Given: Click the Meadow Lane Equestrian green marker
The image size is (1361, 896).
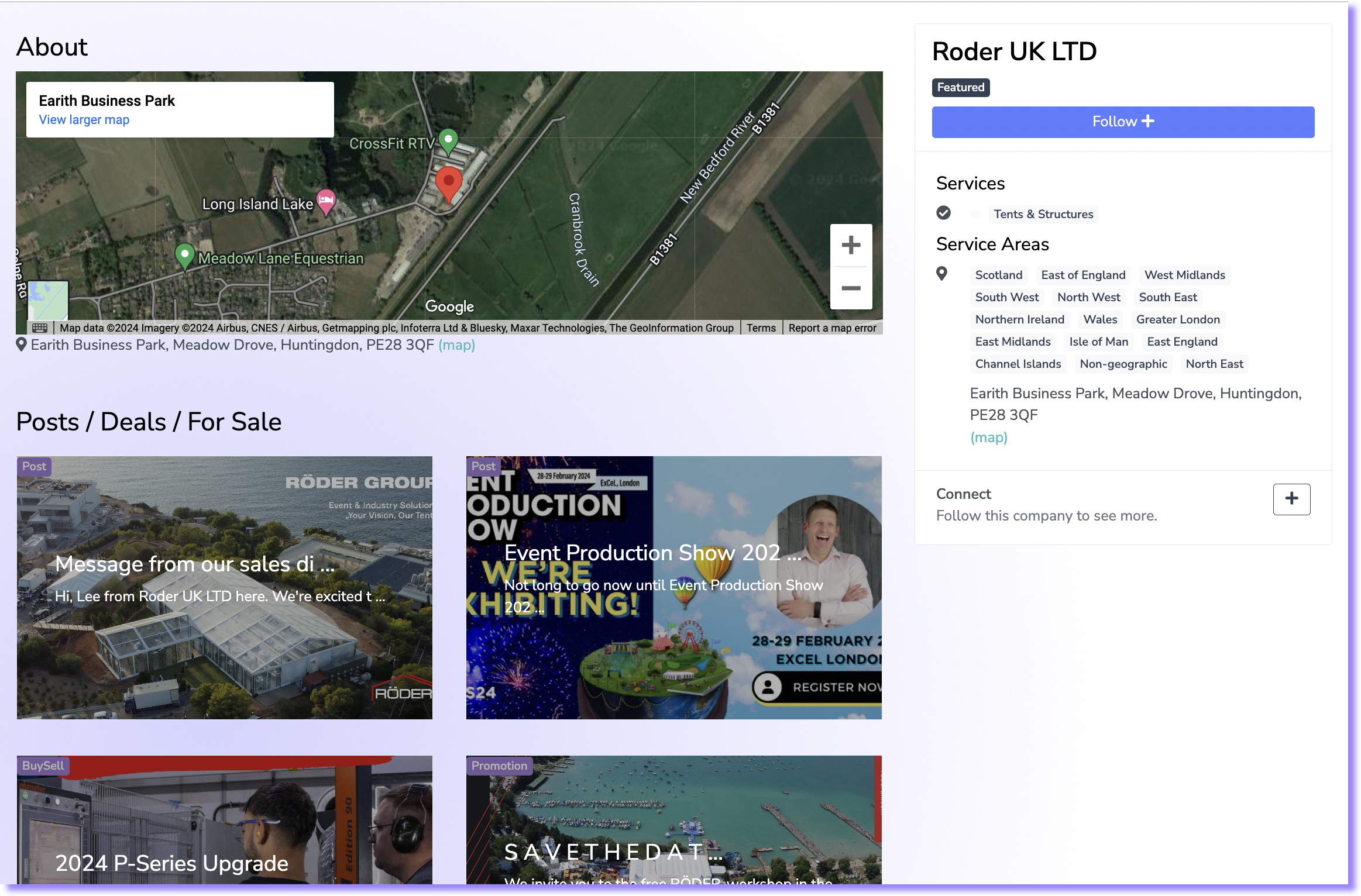Looking at the screenshot, I should pyautogui.click(x=185, y=257).
